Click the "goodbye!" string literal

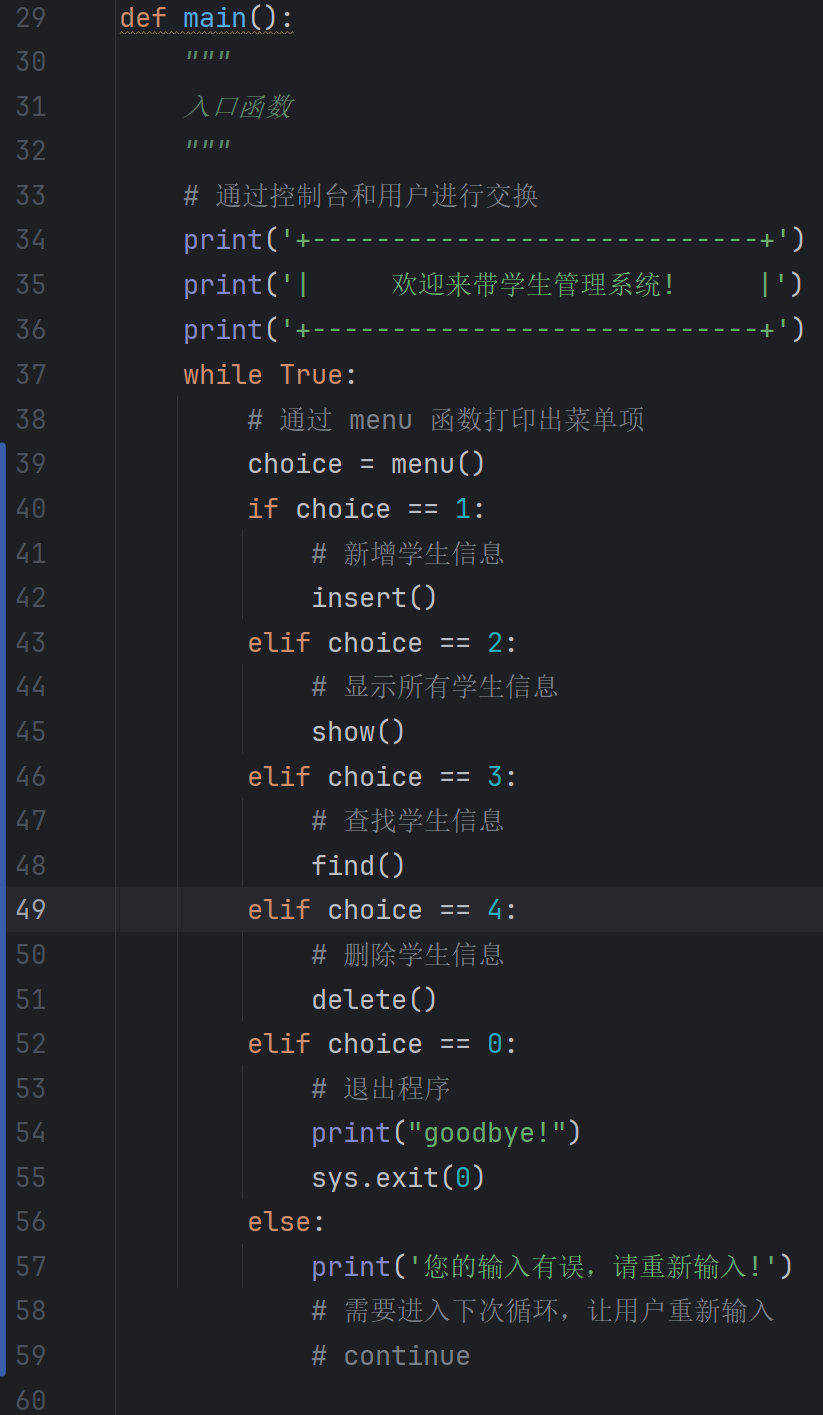[487, 1133]
